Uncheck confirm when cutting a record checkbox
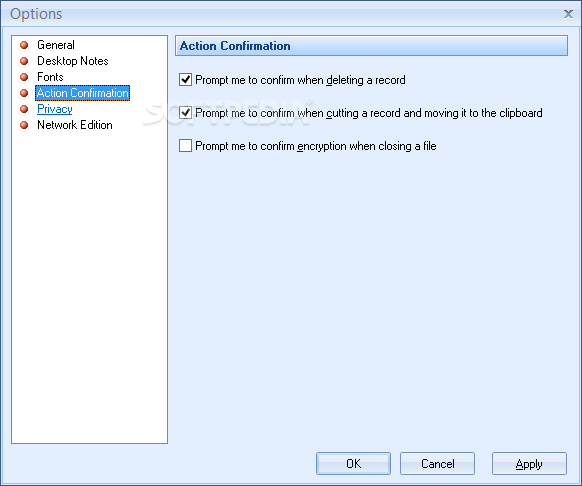Viewport: 582px width, 486px height. (185, 112)
